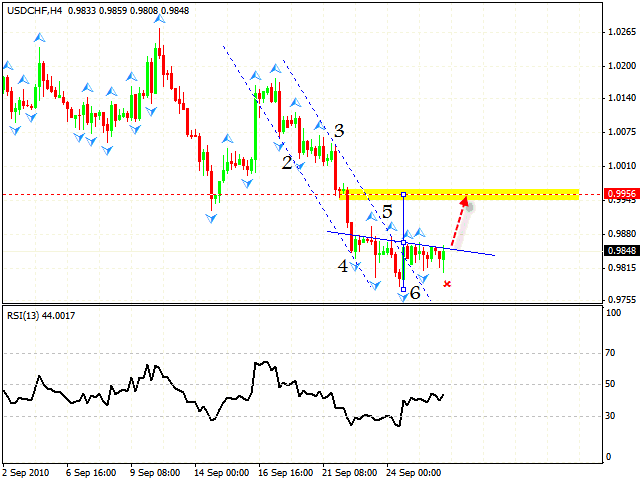Select the 1.0140 price axis label
This screenshot has height=480, width=640.
[622, 98]
